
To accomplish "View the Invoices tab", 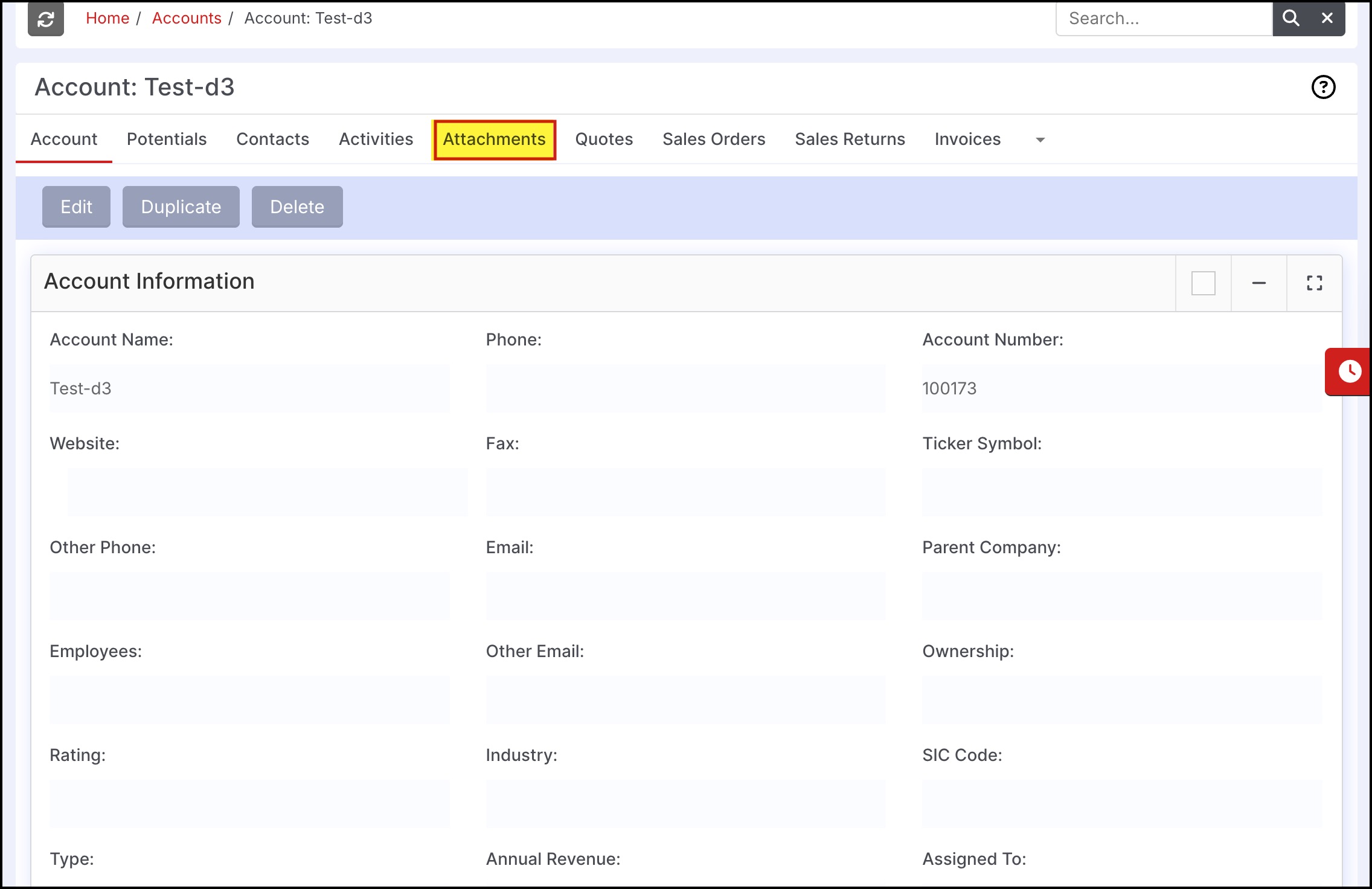I will point(967,140).
